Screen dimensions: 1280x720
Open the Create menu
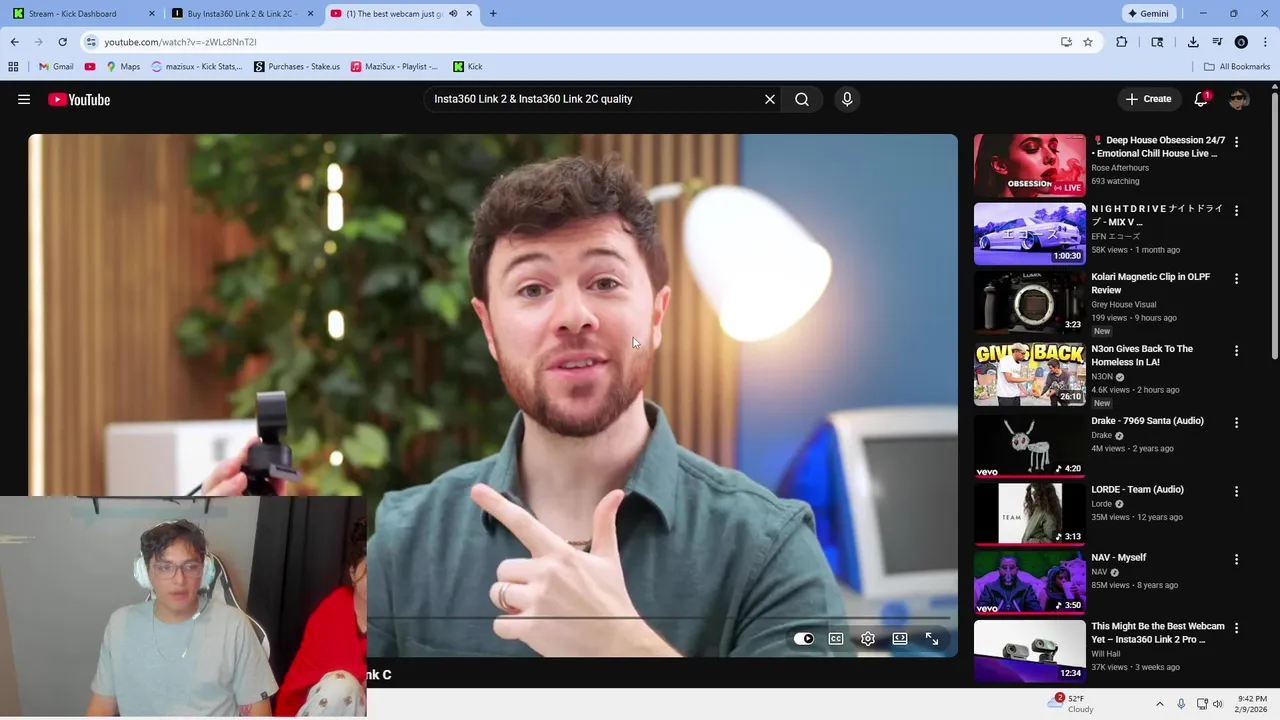[x=1148, y=99]
